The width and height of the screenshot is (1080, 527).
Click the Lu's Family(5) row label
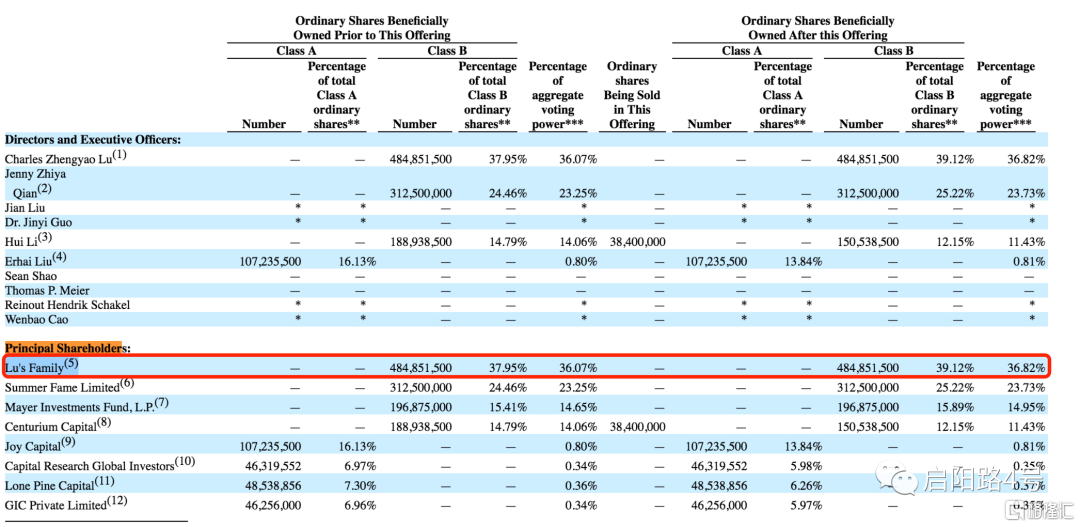[x=43, y=366]
